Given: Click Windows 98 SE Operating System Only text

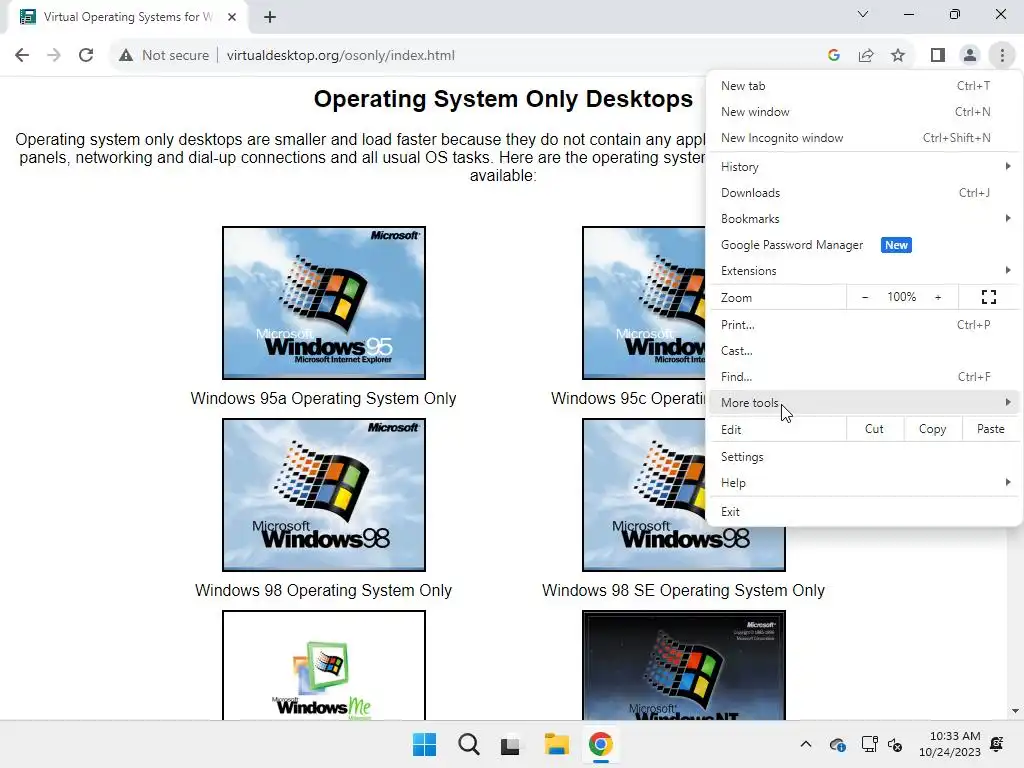Looking at the screenshot, I should [683, 590].
